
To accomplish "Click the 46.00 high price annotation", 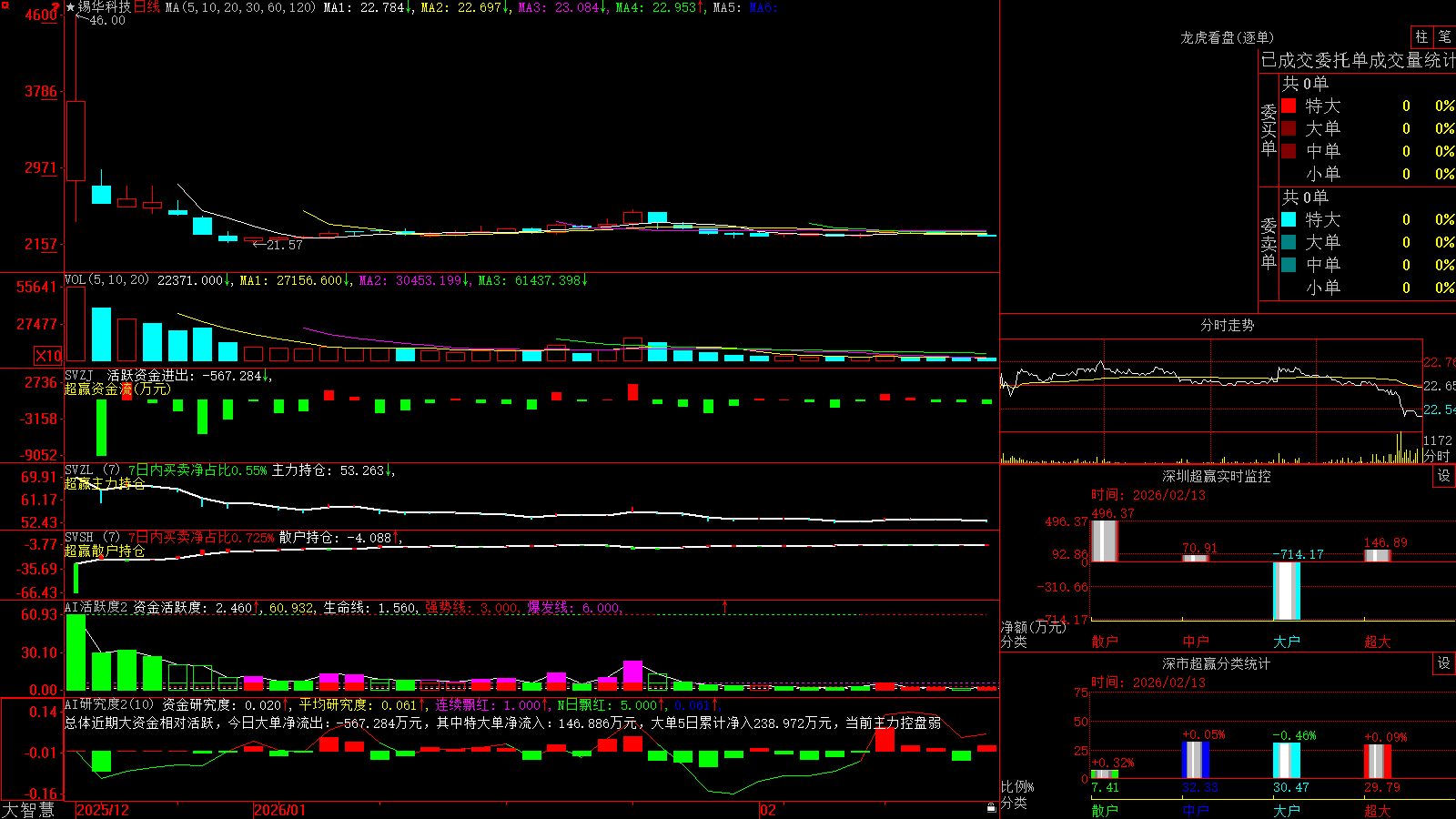I will tap(107, 20).
